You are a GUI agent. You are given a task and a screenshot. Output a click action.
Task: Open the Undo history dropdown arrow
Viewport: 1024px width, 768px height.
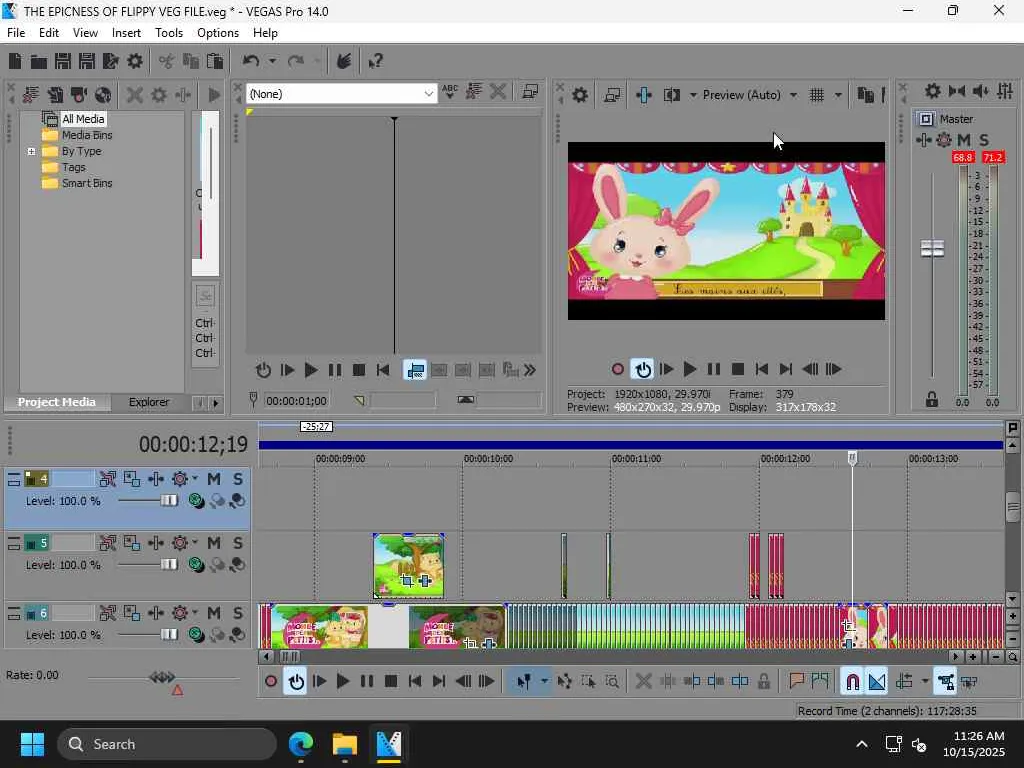coord(272,61)
